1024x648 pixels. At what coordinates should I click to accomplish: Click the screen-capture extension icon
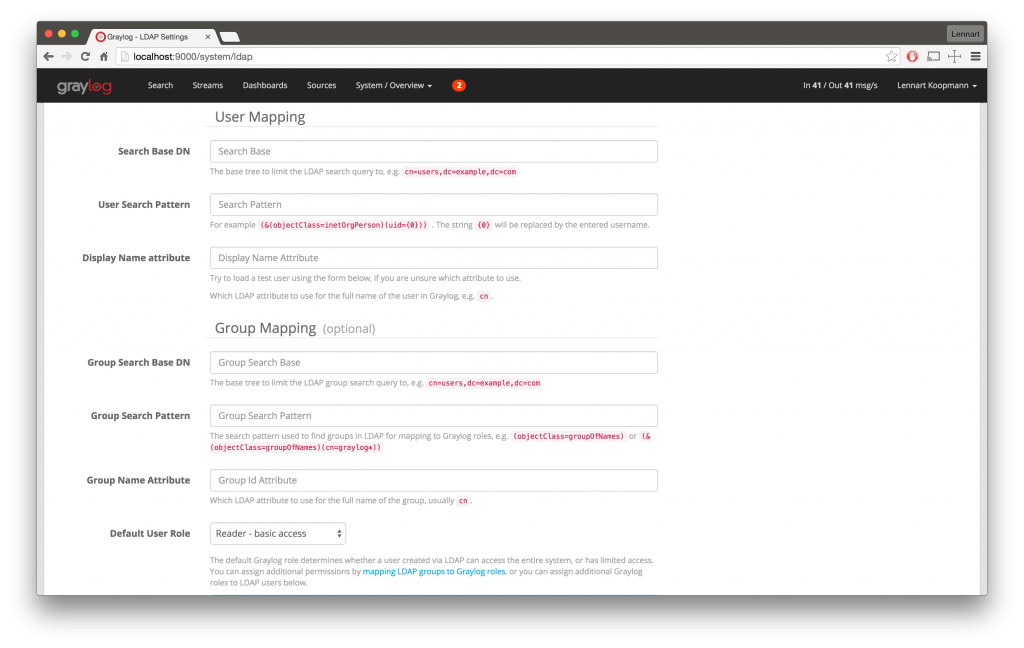[933, 56]
